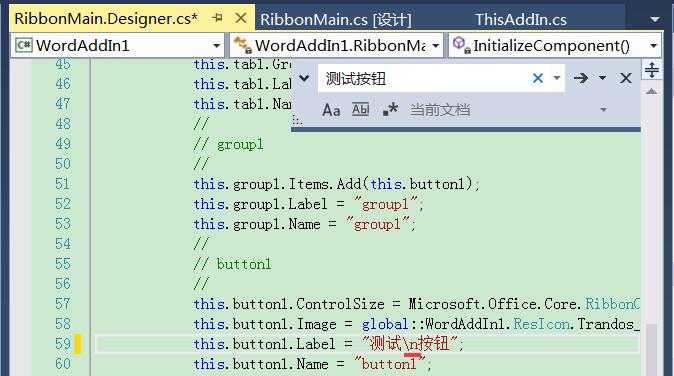Open the InitializeComponent() member dropdown

[x=653, y=46]
